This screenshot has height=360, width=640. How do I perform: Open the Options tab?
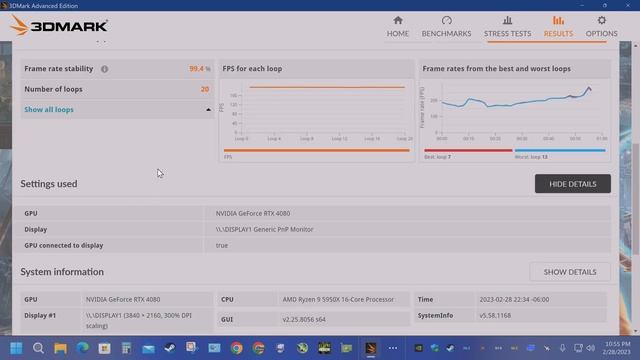tap(601, 27)
